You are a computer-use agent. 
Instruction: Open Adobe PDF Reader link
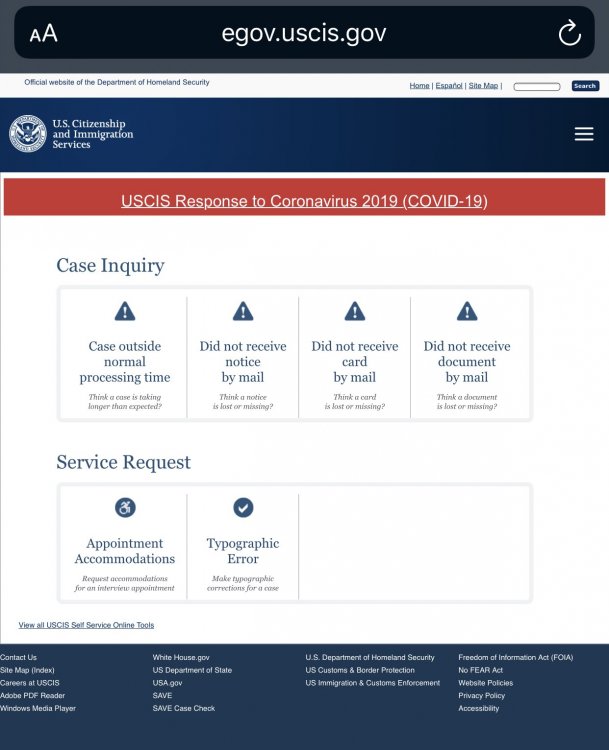[x=33, y=695]
